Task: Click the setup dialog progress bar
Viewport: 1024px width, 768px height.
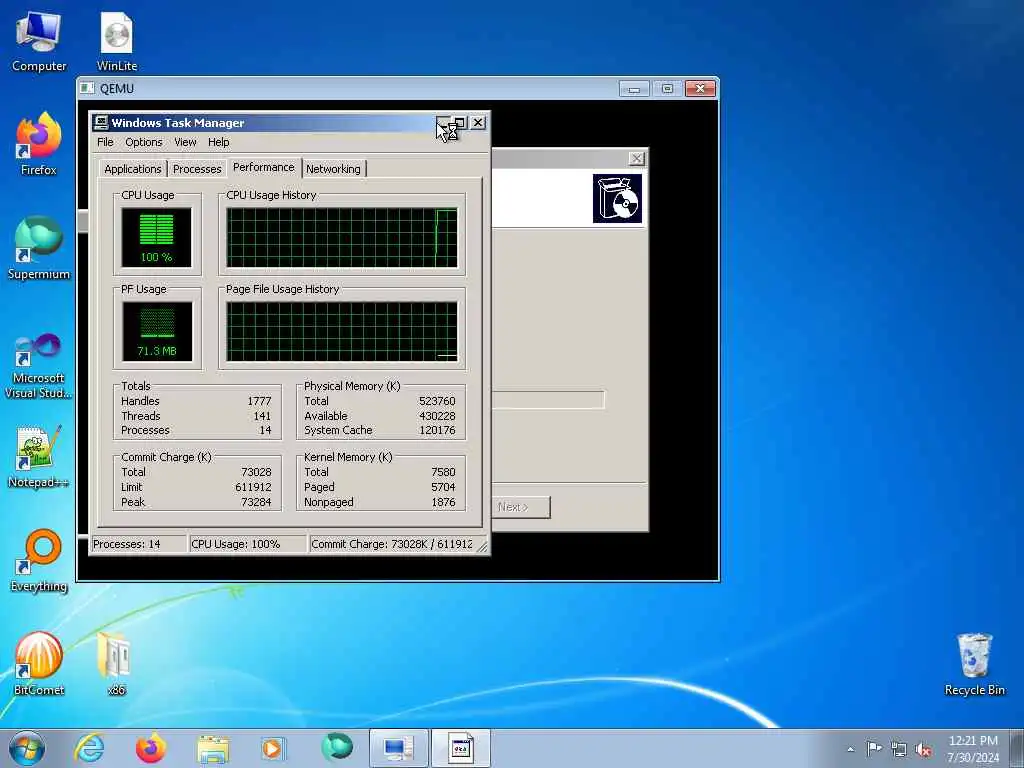Action: (547, 400)
